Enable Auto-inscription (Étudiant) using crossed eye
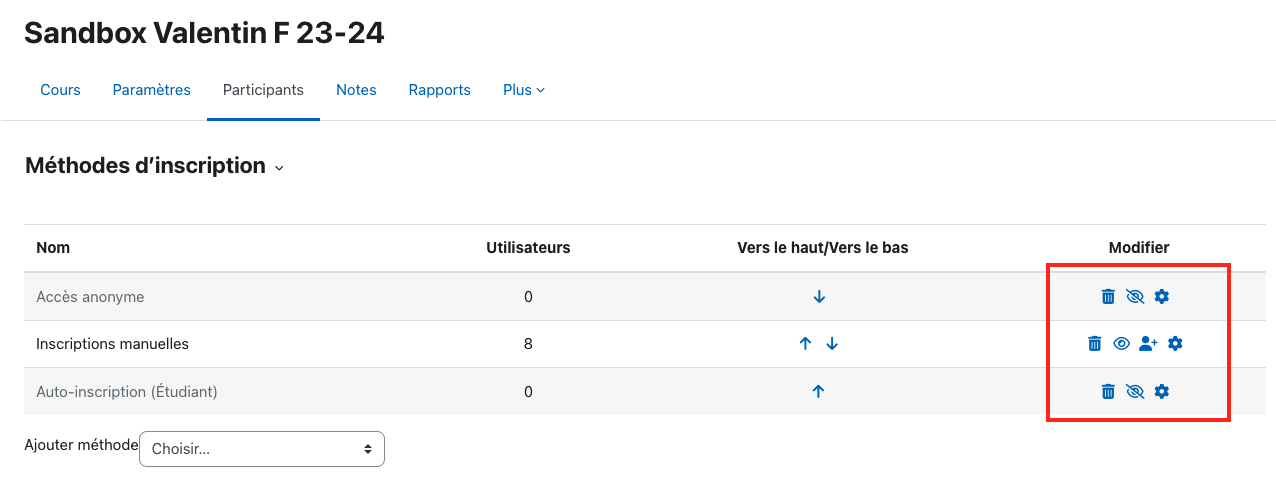 (x=1134, y=391)
